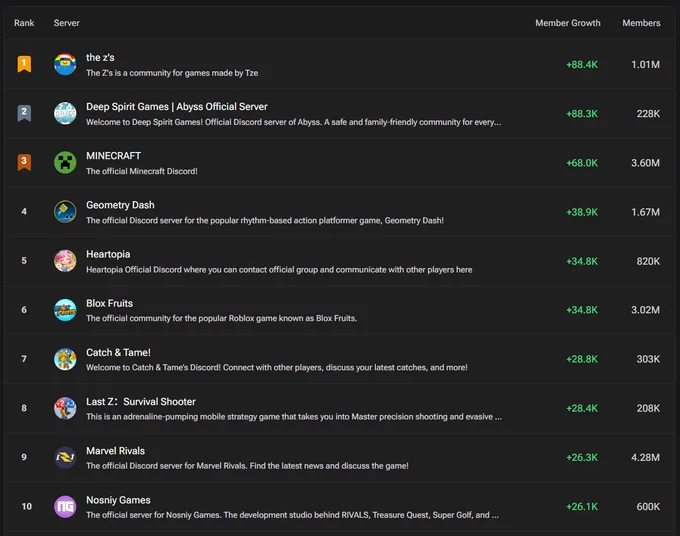680x536 pixels.
Task: Click the Blox Fruits Roblox game description
Action: pyautogui.click(x=222, y=318)
